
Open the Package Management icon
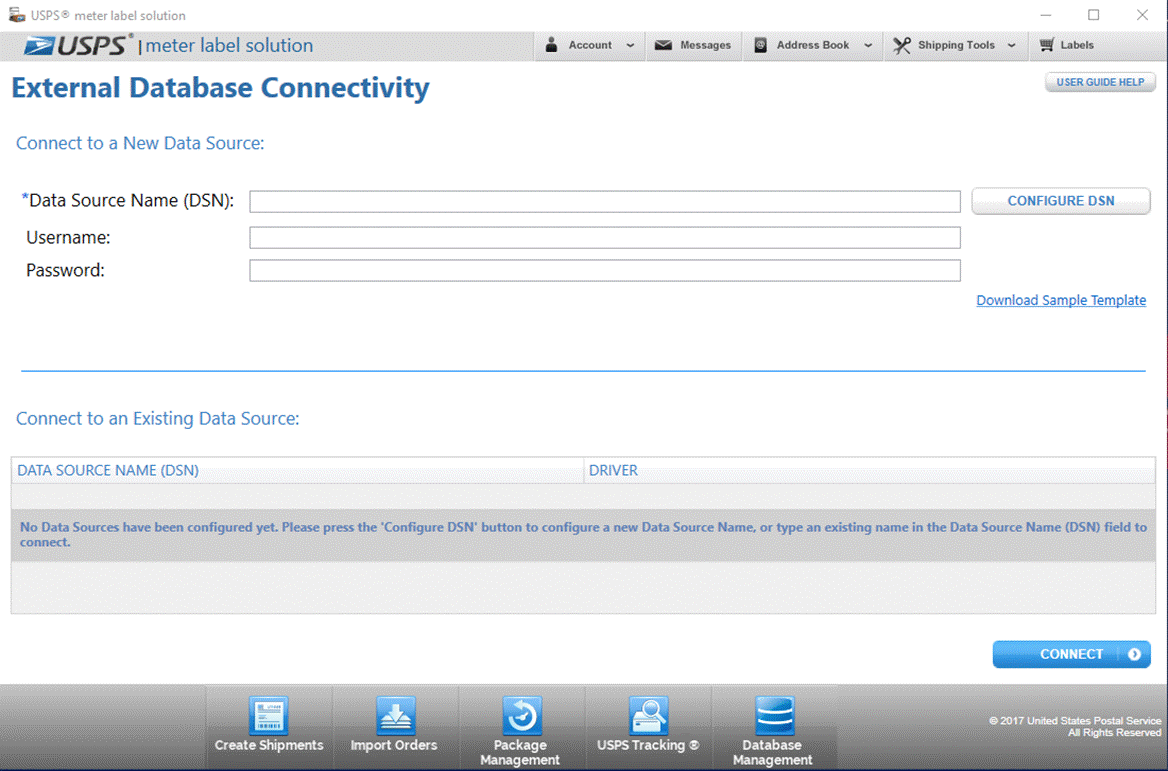click(x=521, y=716)
